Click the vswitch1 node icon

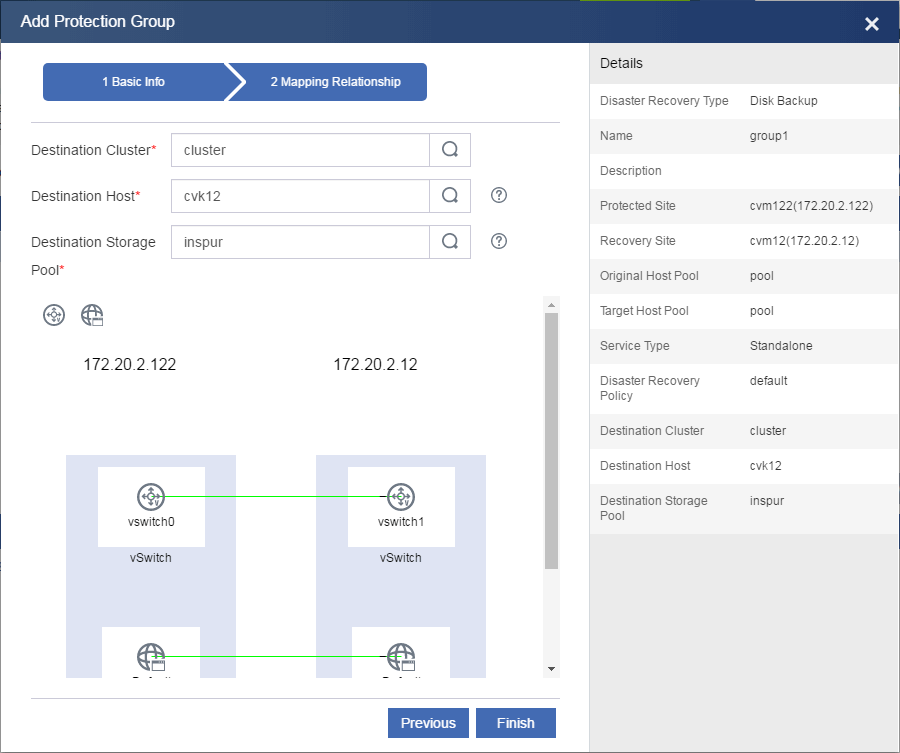(x=401, y=496)
